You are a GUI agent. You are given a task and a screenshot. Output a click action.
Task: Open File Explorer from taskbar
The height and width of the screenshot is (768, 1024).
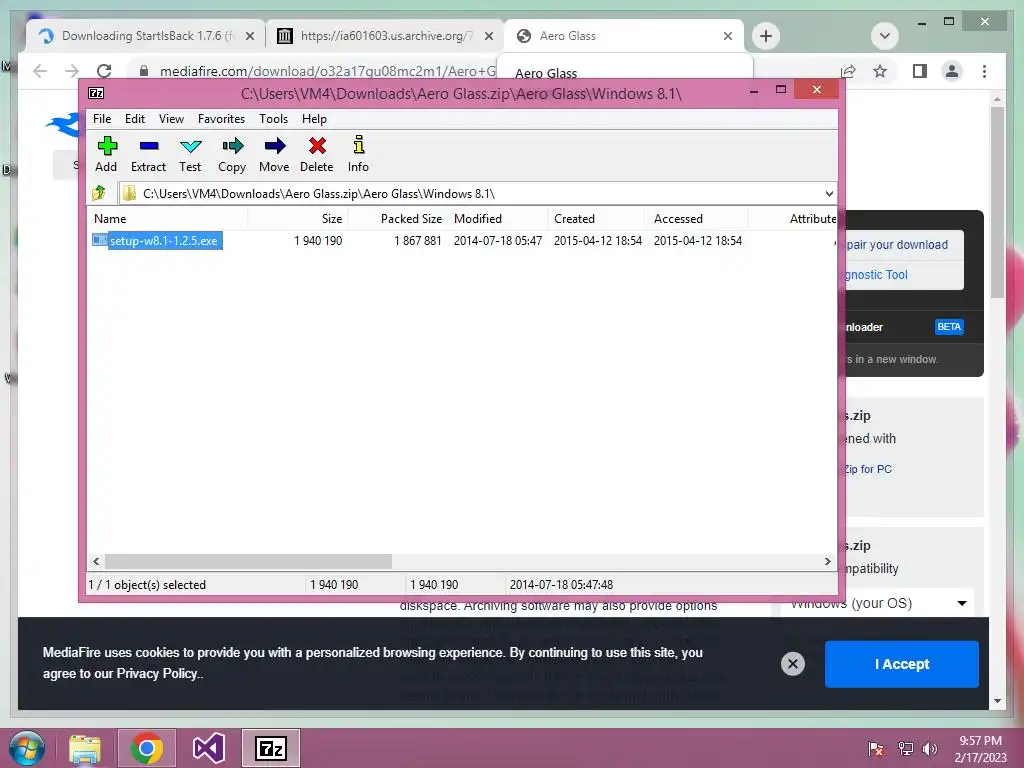coord(85,748)
